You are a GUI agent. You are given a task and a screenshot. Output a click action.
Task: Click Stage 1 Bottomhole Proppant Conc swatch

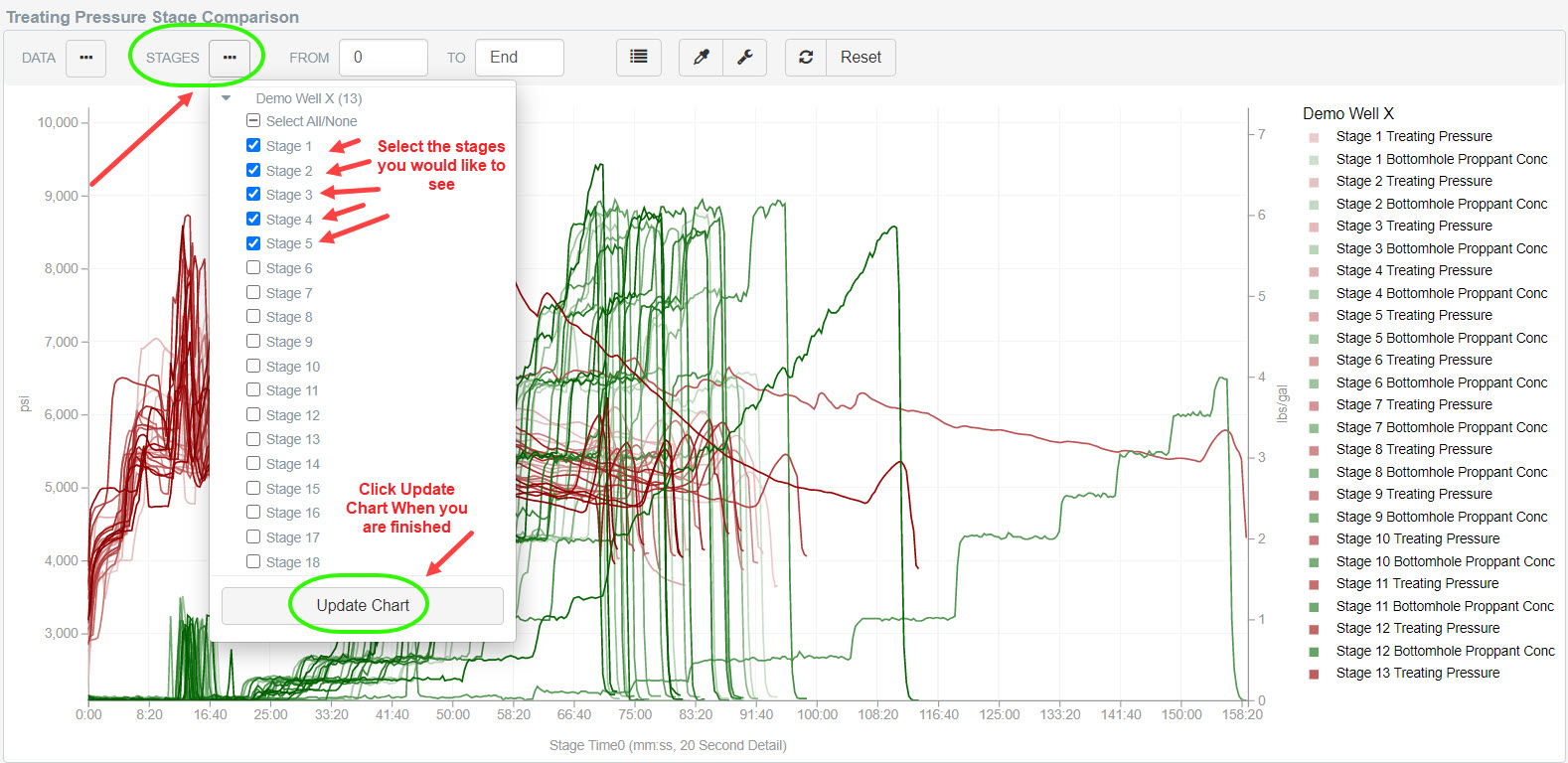pyautogui.click(x=1314, y=160)
